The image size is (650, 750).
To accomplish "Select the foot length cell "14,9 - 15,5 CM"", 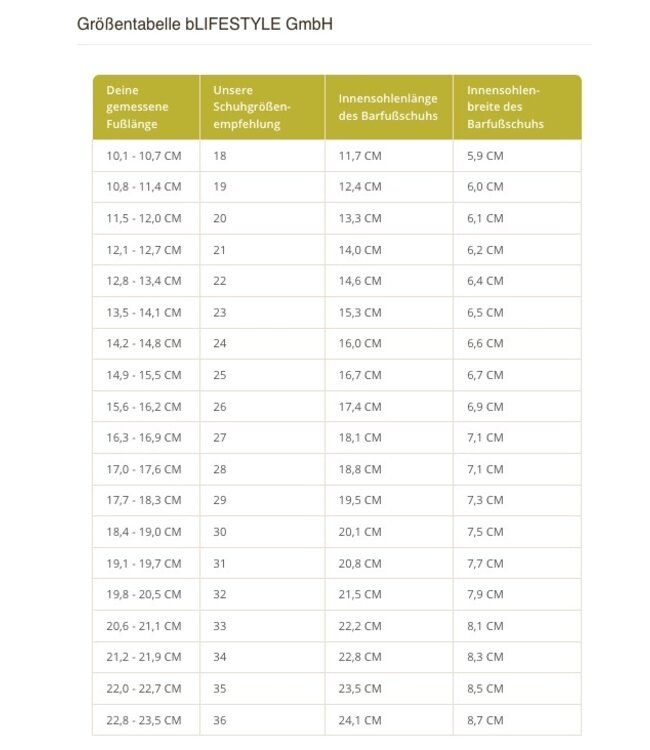I will pyautogui.click(x=144, y=375).
